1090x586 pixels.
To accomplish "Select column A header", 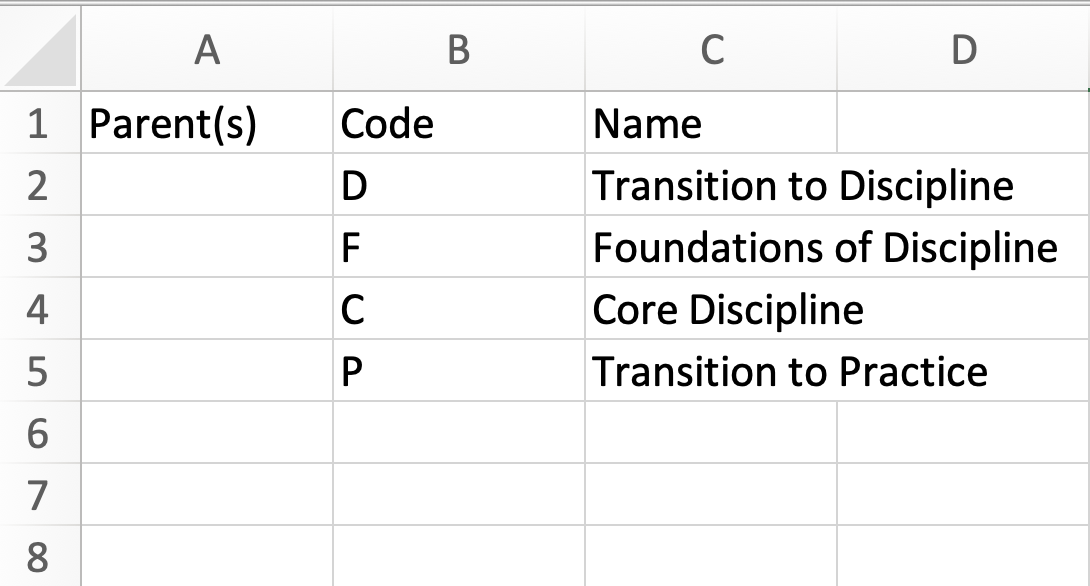I will coord(207,50).
